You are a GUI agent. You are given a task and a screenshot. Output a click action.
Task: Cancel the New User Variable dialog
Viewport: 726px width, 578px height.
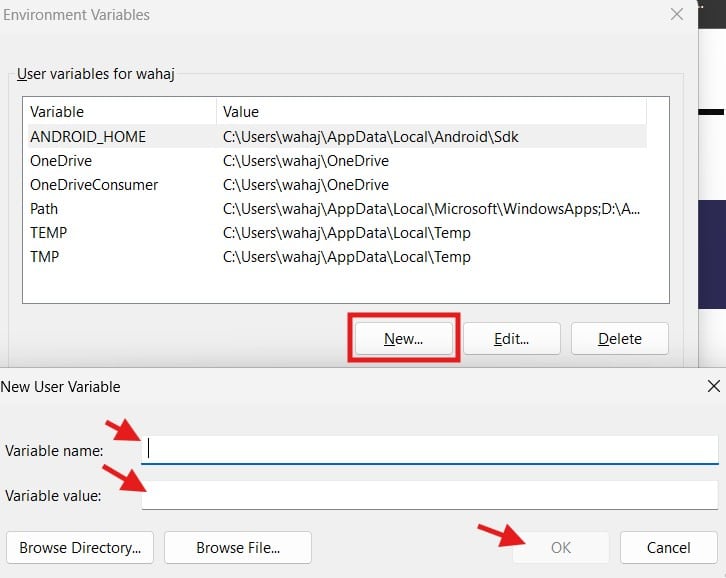(x=668, y=547)
